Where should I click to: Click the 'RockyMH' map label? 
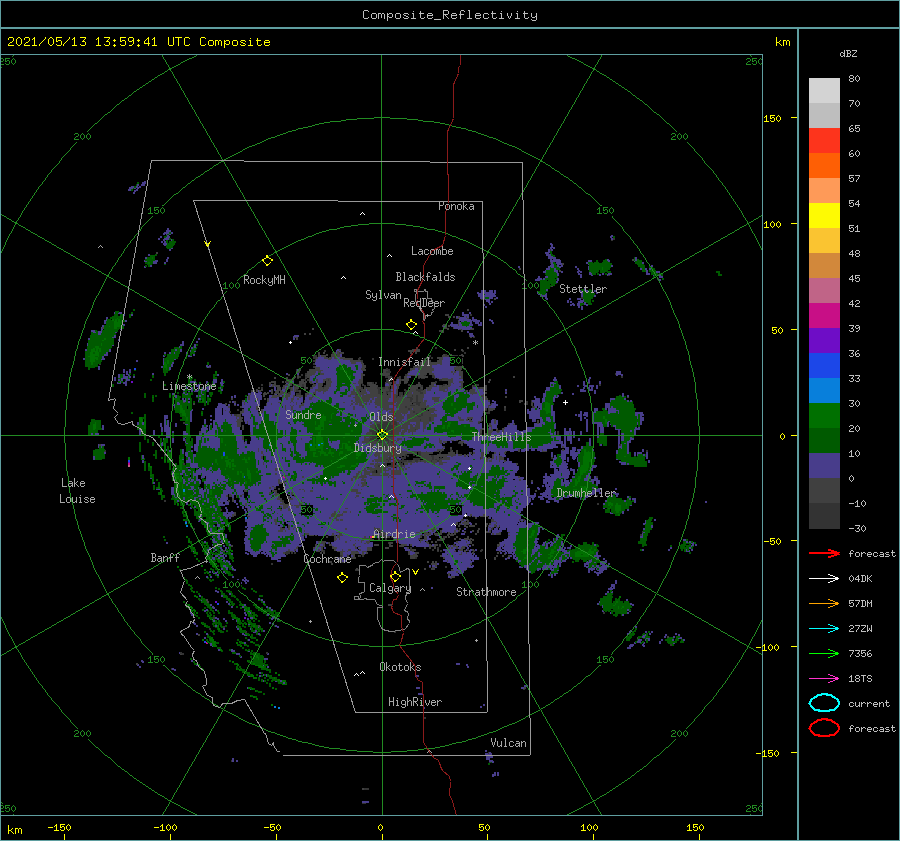click(264, 280)
